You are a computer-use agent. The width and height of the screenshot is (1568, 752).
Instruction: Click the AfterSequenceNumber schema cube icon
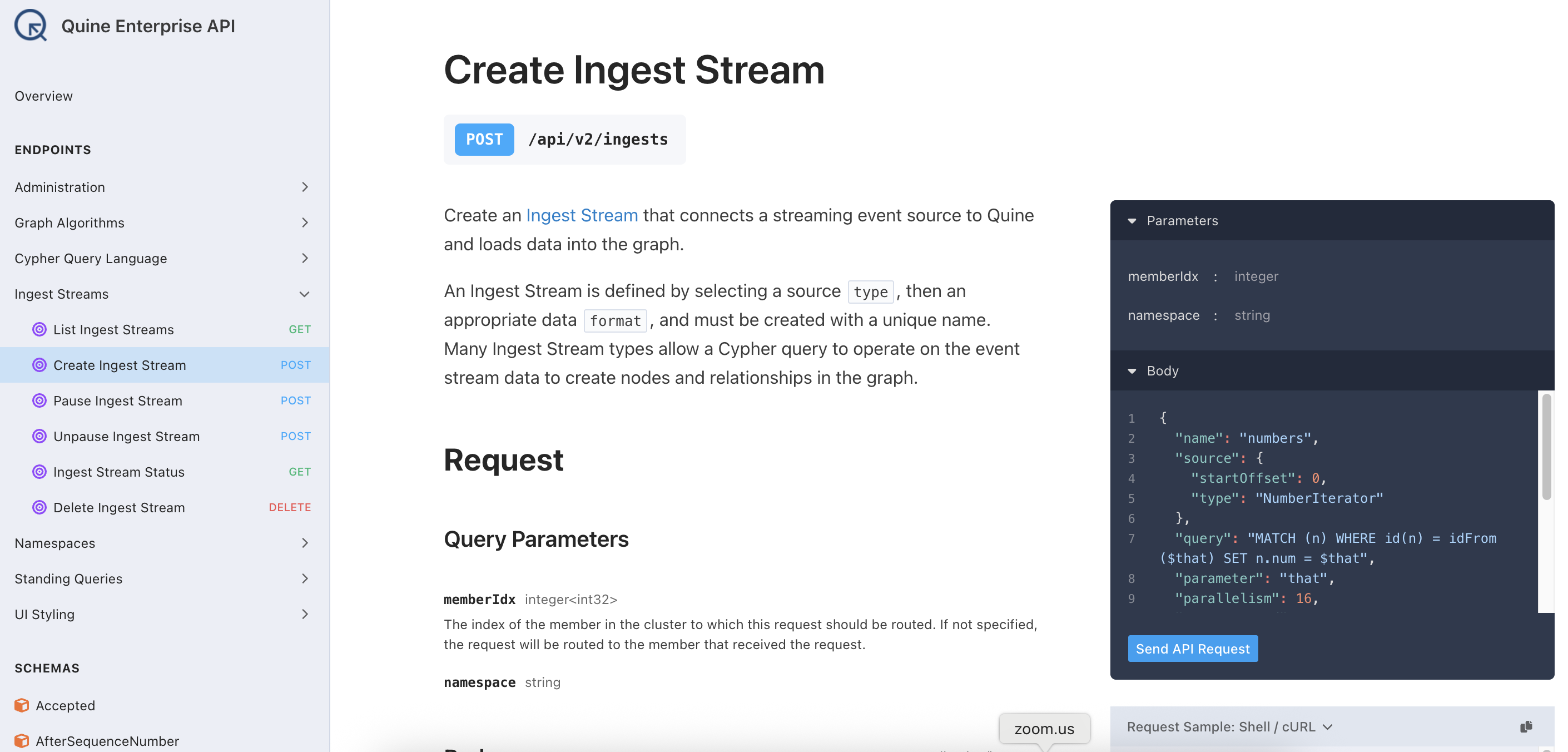22,740
